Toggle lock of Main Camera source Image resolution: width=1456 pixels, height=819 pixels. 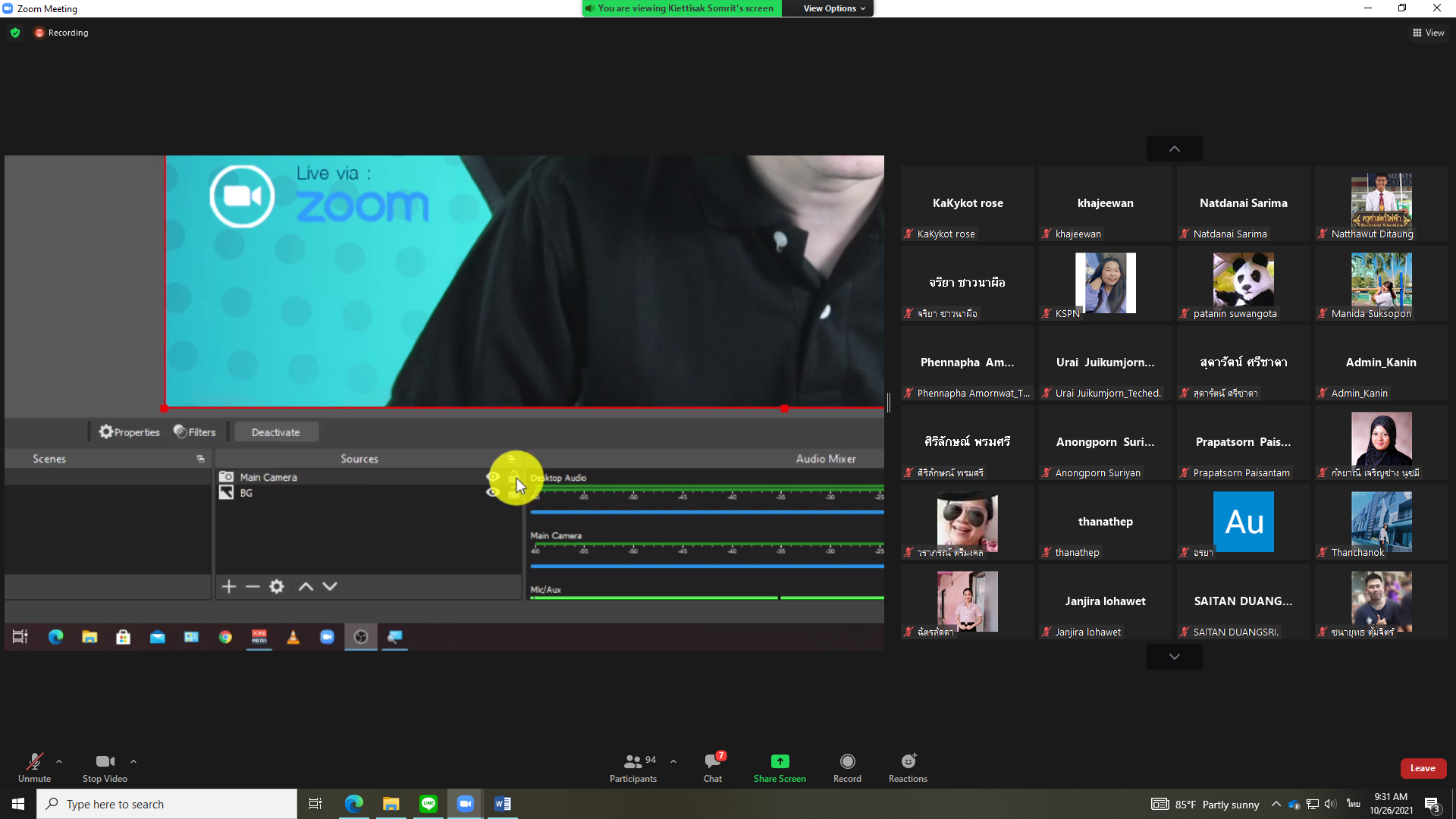(x=513, y=477)
